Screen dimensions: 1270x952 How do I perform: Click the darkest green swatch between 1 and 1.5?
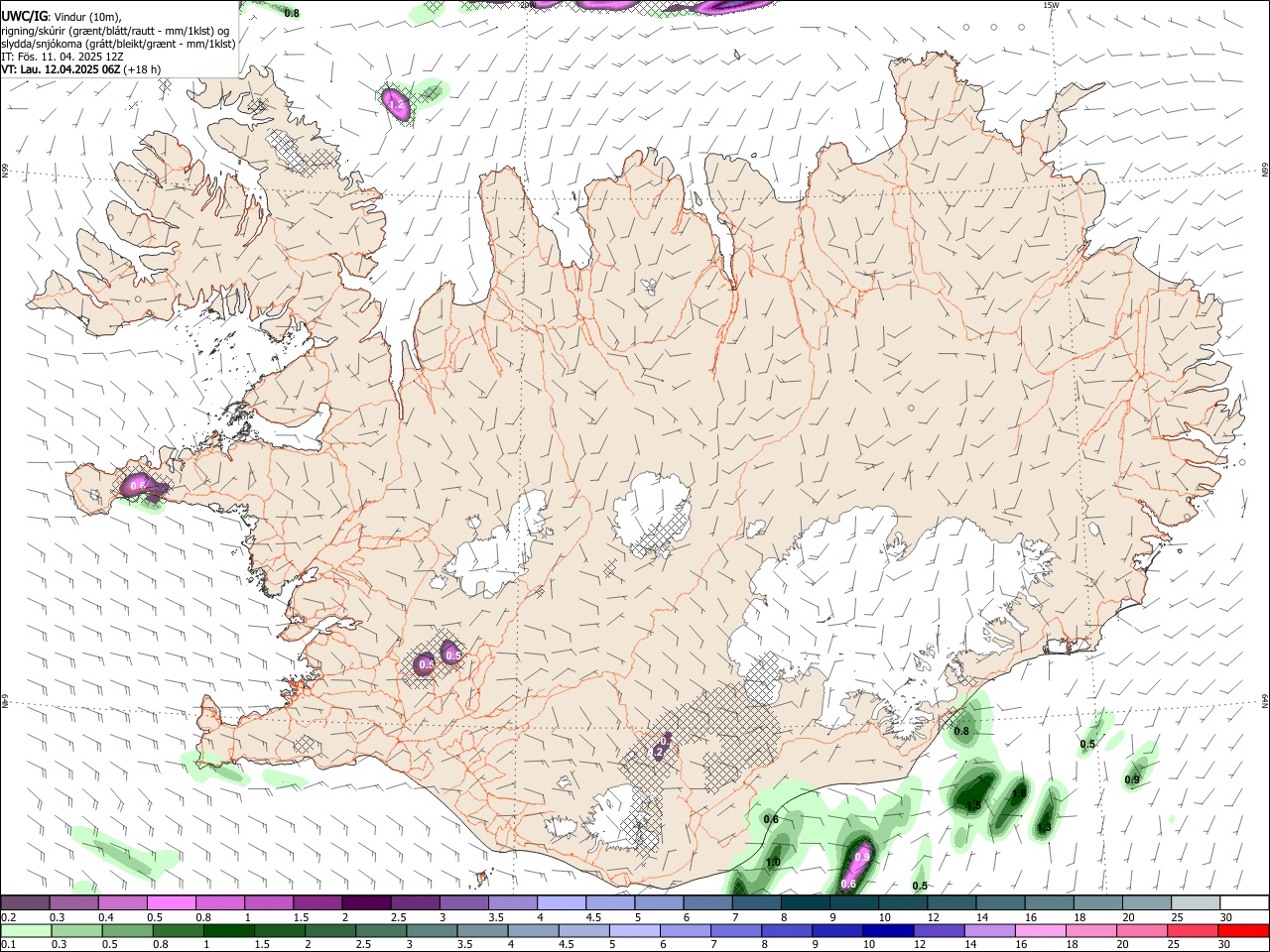[228, 930]
